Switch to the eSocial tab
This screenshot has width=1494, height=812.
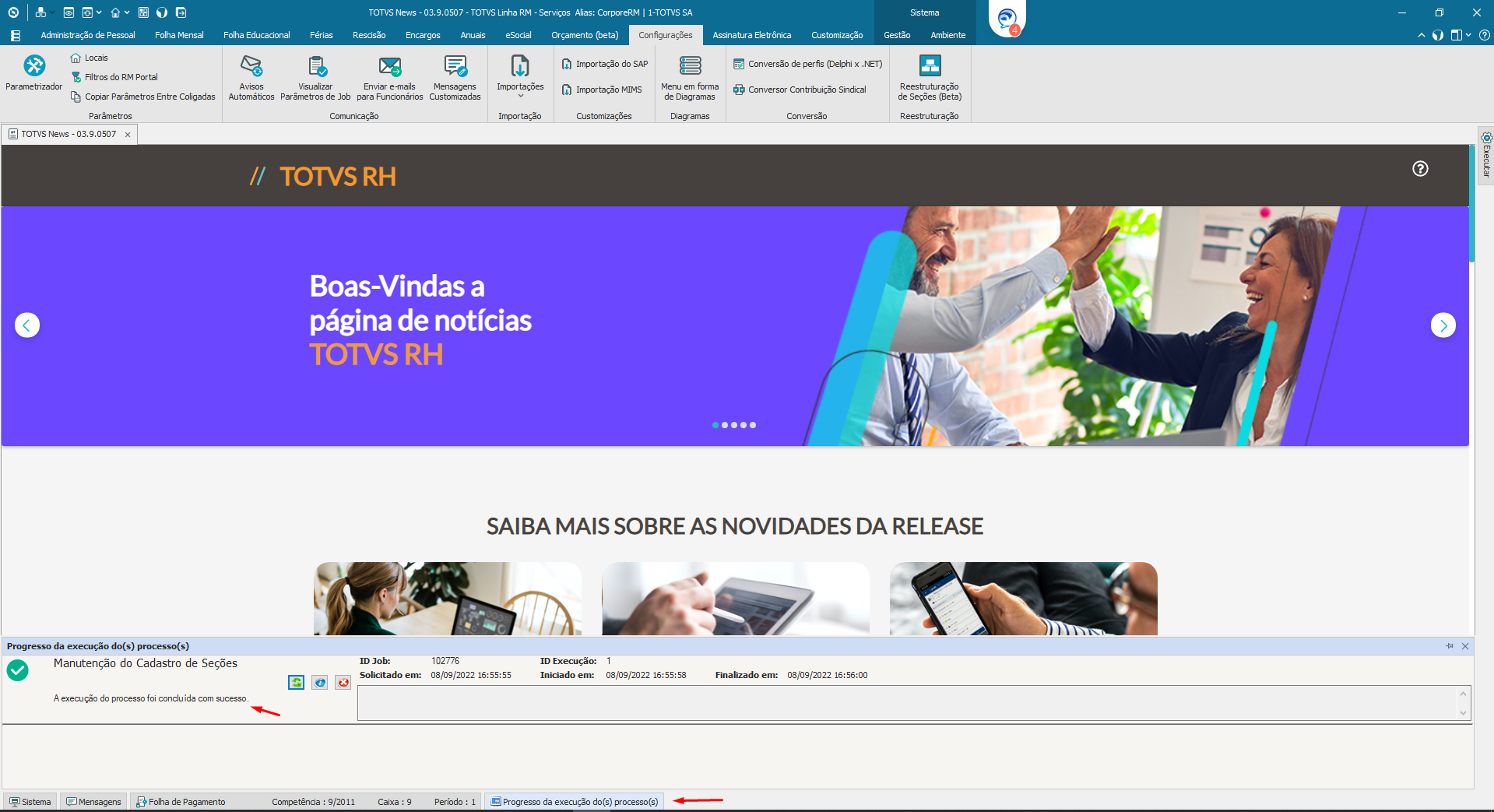click(x=519, y=35)
